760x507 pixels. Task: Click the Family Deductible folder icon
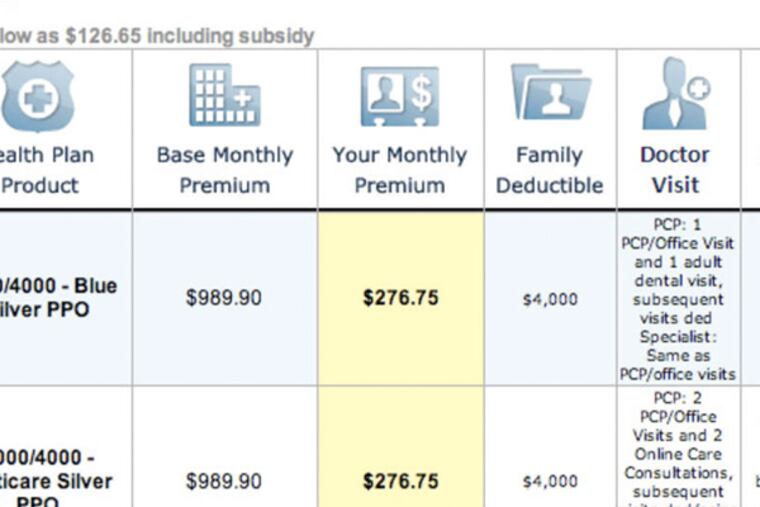point(549,93)
